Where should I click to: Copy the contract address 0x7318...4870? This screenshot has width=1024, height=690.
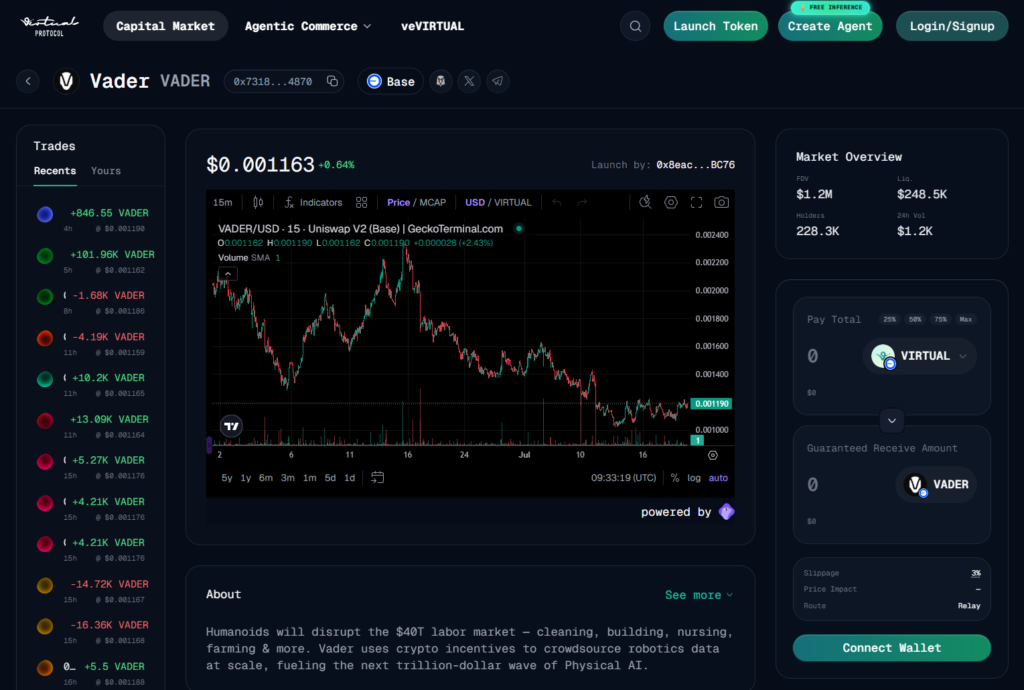click(332, 81)
